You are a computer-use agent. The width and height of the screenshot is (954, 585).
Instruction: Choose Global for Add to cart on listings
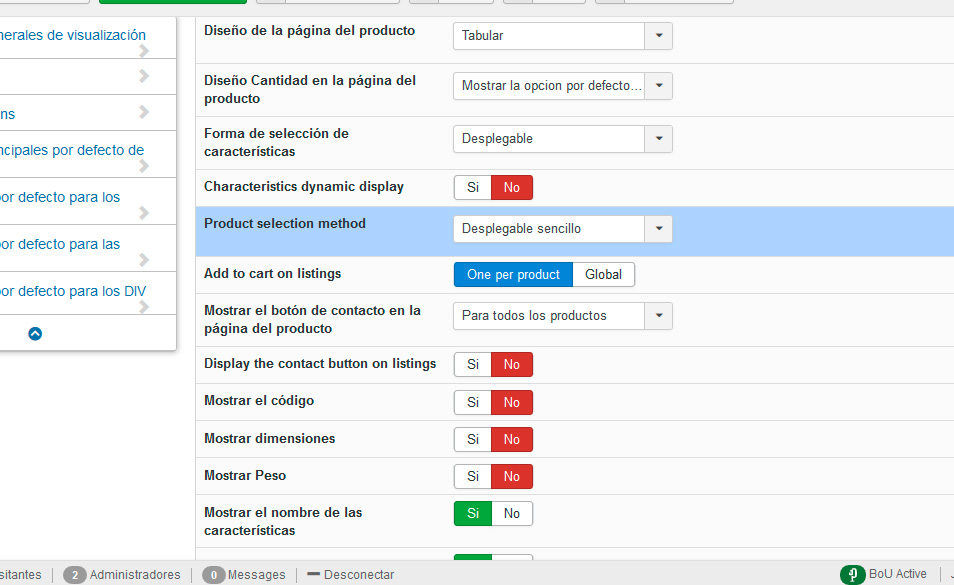603,275
